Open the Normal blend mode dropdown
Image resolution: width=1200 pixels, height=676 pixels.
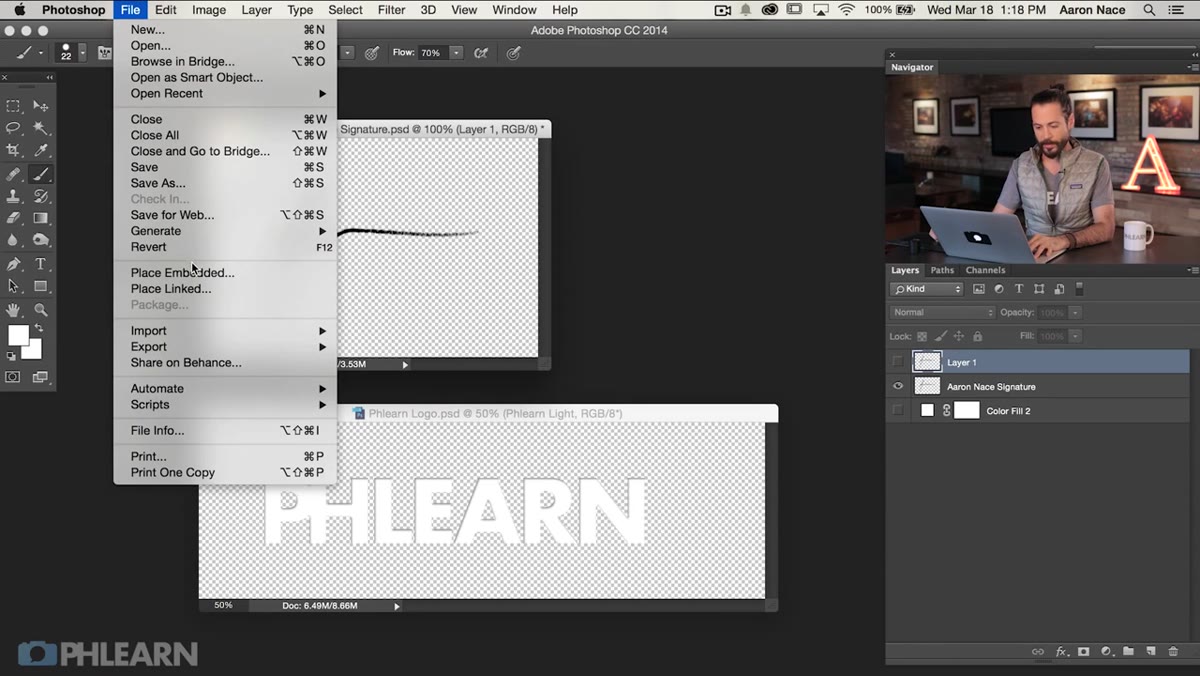click(x=942, y=312)
